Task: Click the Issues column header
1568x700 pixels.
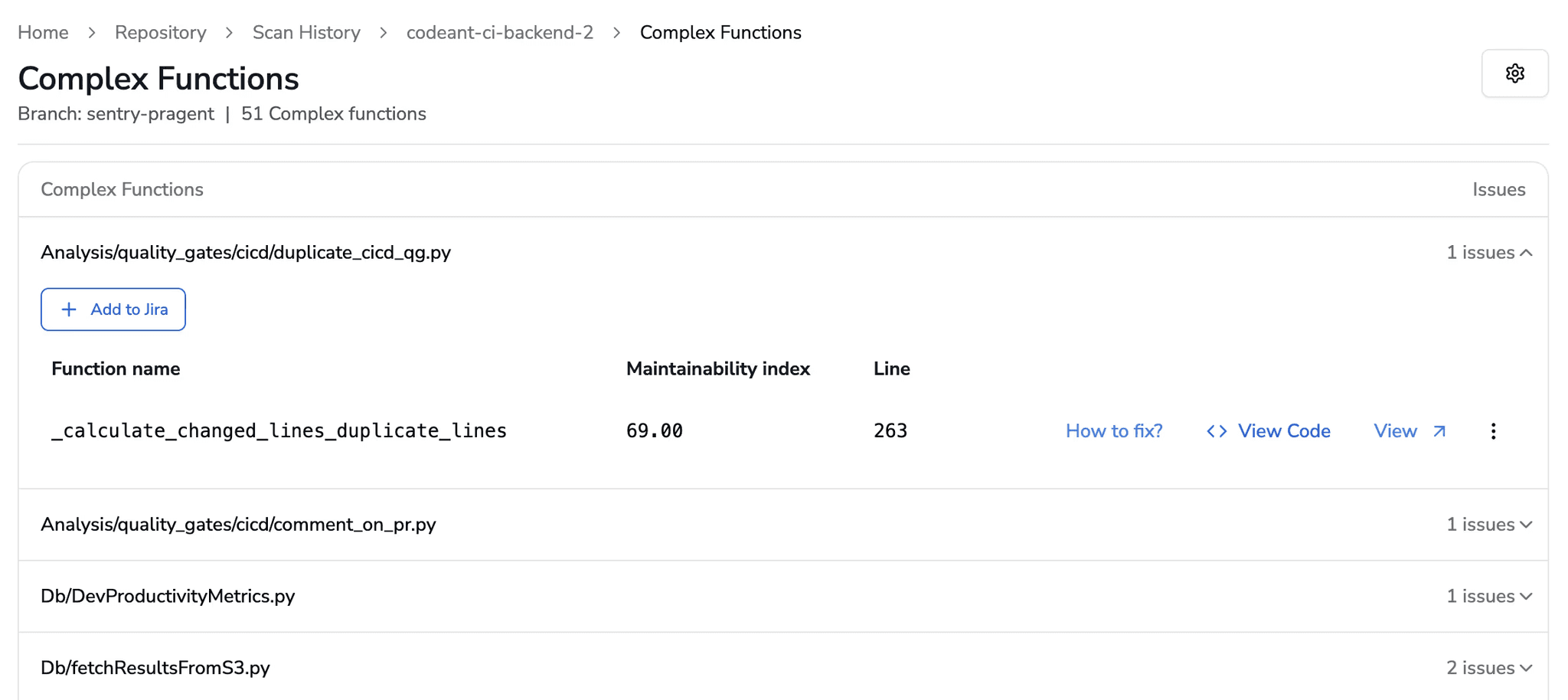Action: tap(1498, 190)
